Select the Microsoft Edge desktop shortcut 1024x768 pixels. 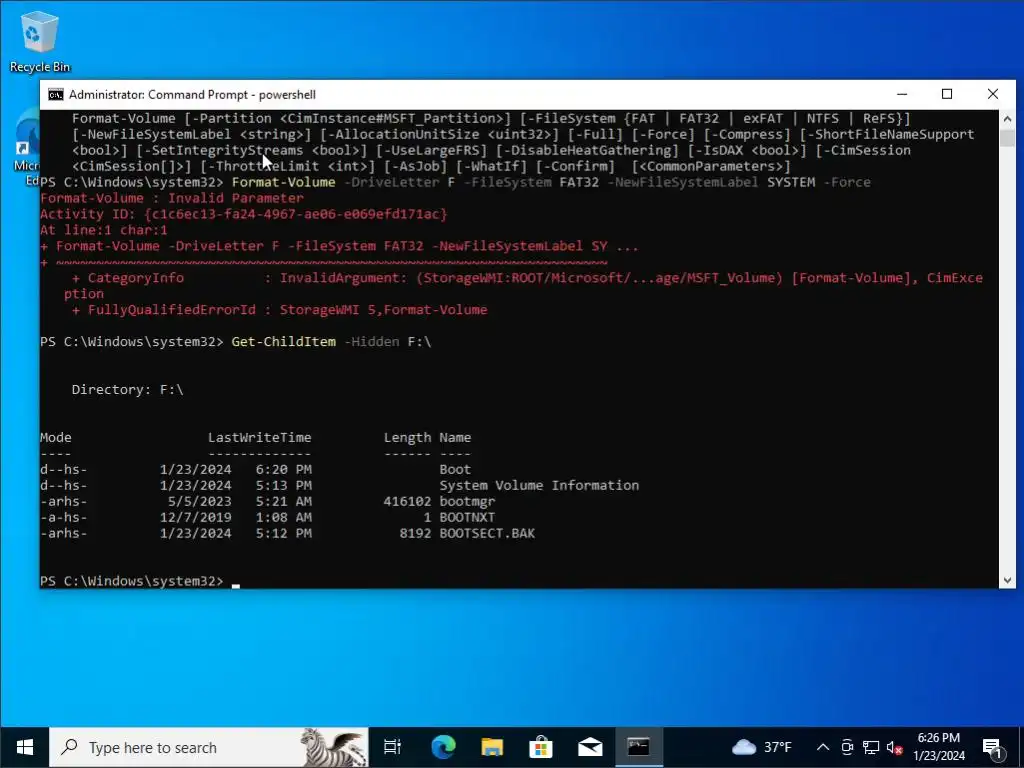click(x=26, y=147)
